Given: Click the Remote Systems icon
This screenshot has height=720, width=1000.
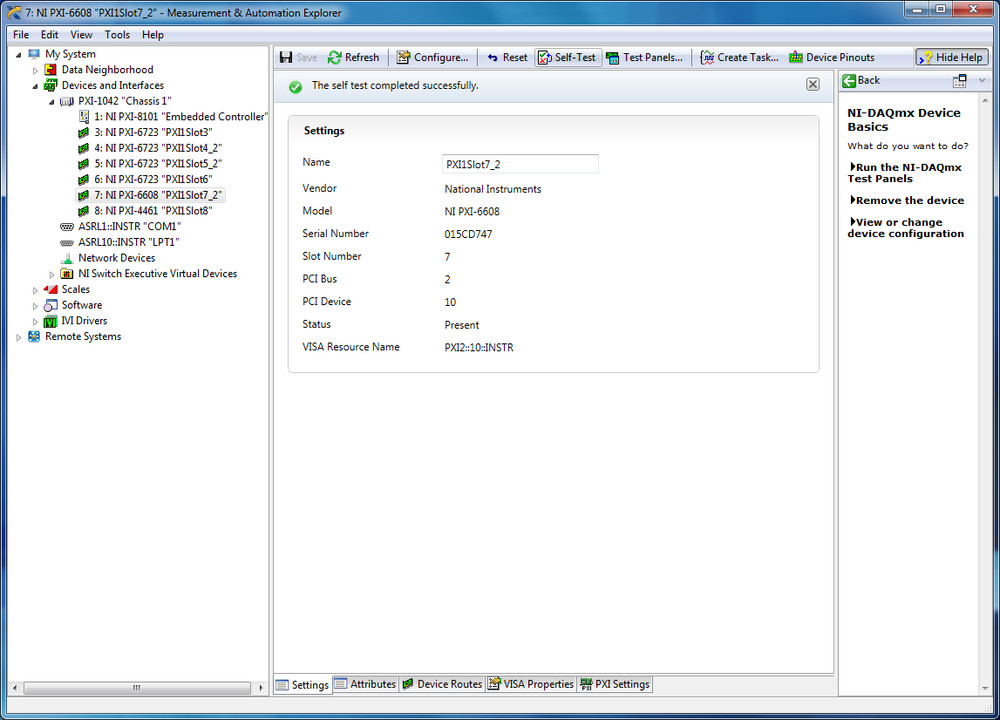Looking at the screenshot, I should [34, 337].
